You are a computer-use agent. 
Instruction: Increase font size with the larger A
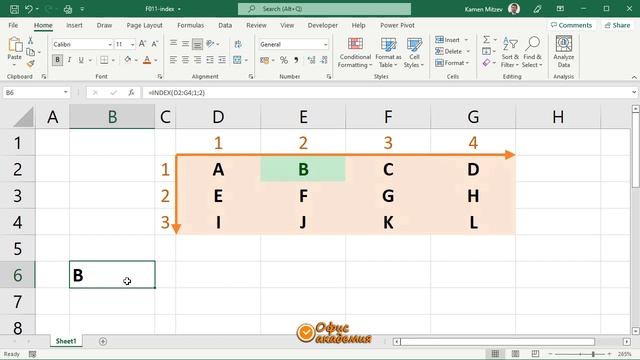point(142,44)
